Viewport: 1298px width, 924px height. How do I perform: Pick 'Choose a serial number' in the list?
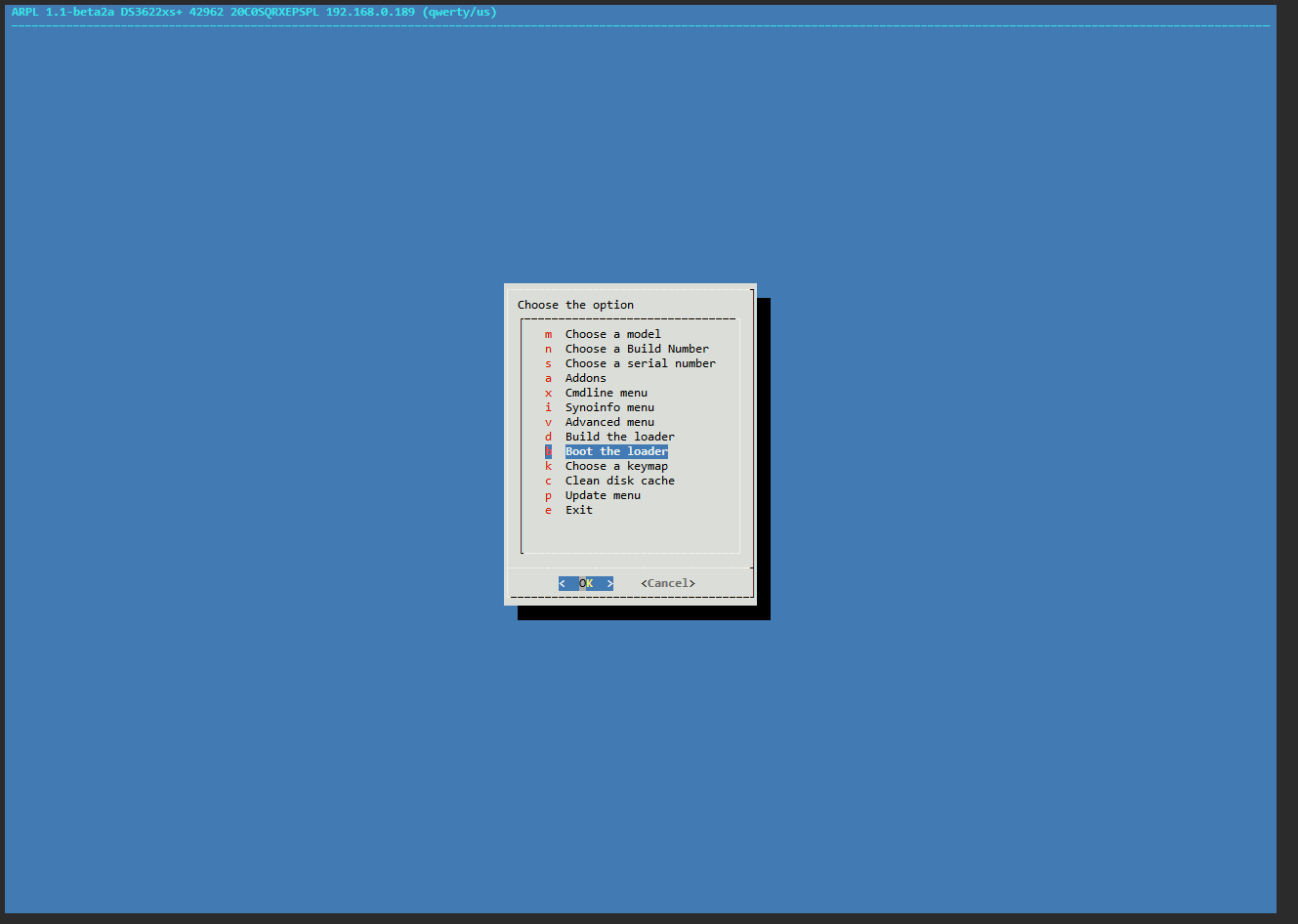(640, 363)
